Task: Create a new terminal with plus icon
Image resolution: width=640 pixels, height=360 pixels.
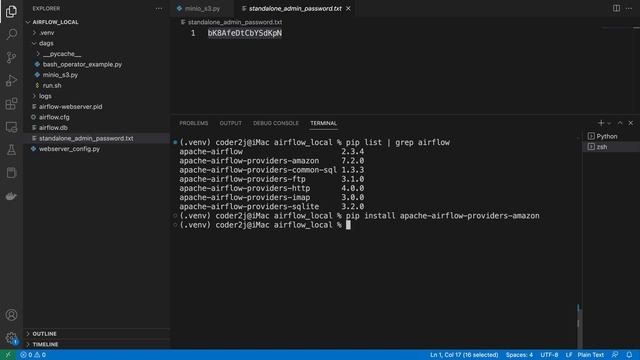Action: pos(601,123)
